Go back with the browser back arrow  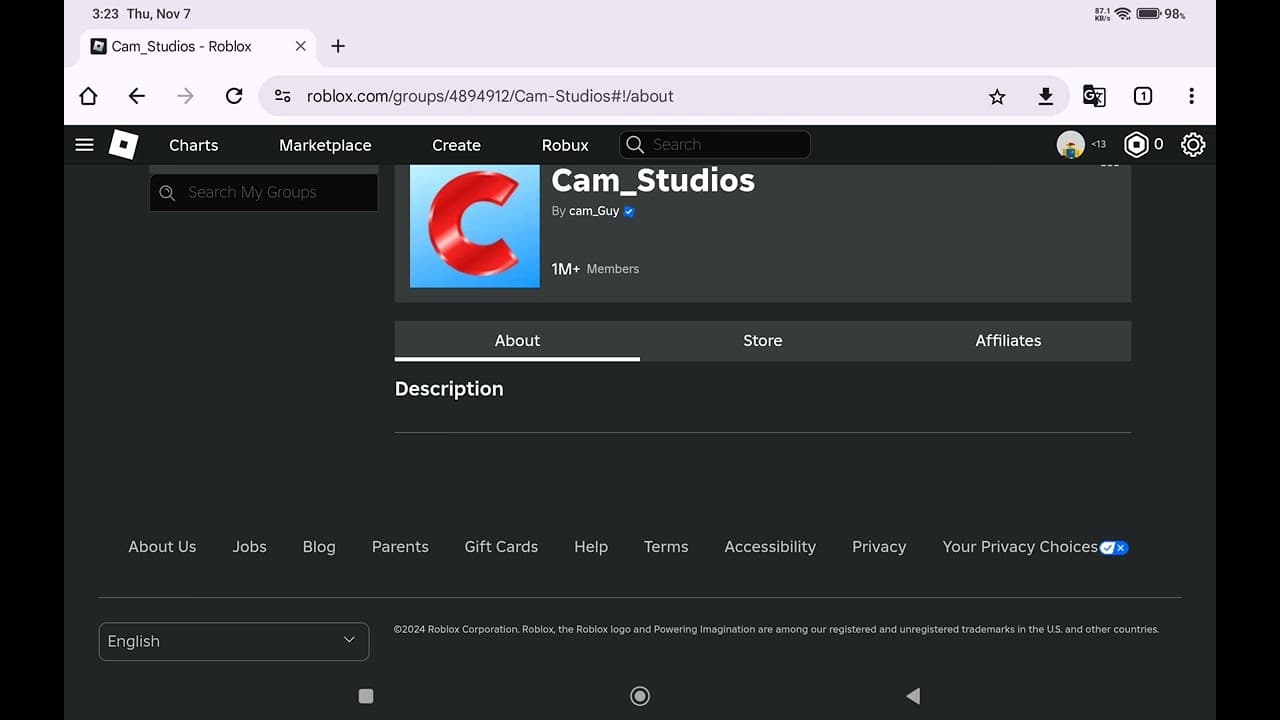point(137,96)
